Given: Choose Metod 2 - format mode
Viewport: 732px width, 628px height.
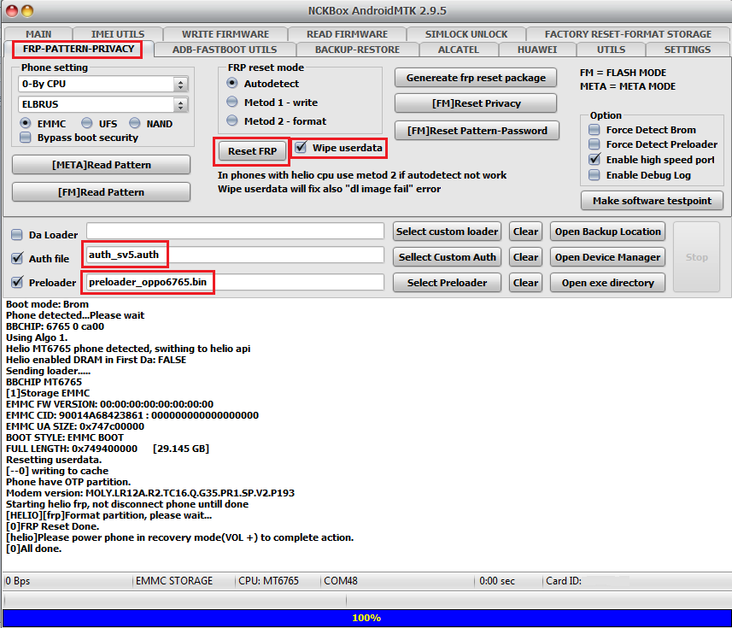Looking at the screenshot, I should 232,121.
